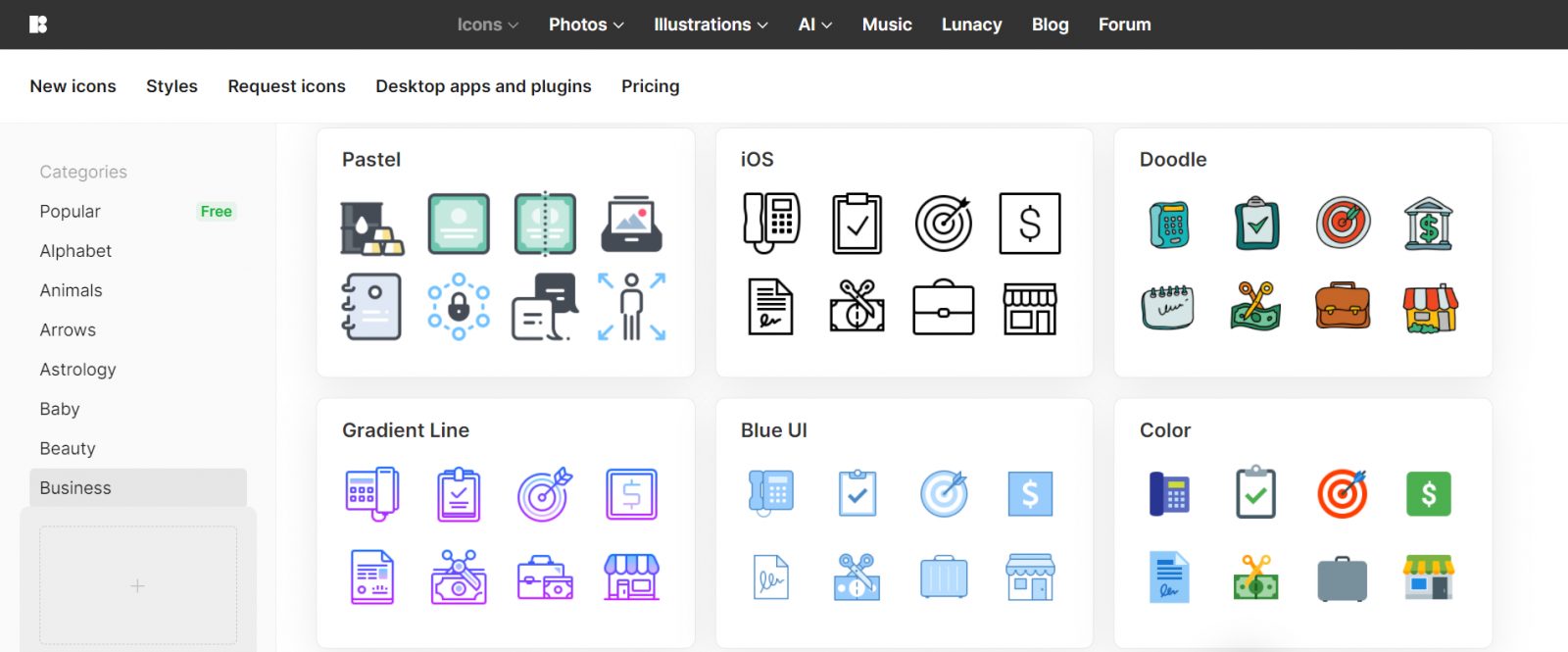The image size is (1568, 652).
Task: Select the Pastel address book icon
Action: click(371, 307)
